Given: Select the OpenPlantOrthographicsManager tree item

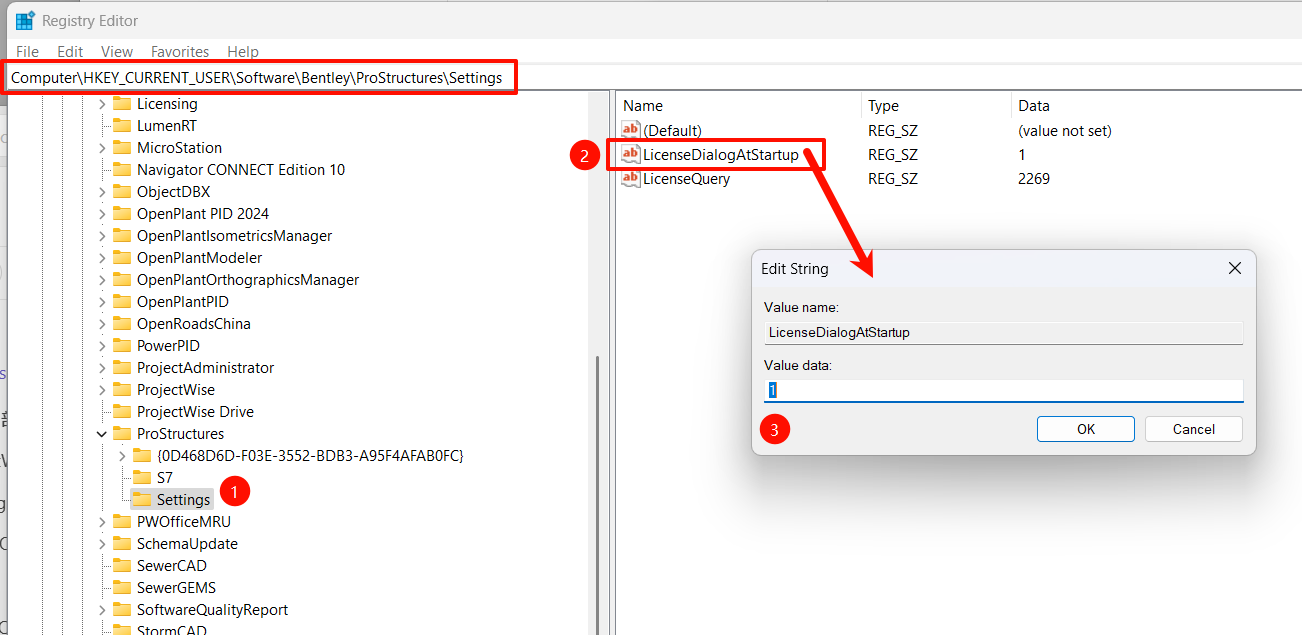Looking at the screenshot, I should pyautogui.click(x=248, y=280).
